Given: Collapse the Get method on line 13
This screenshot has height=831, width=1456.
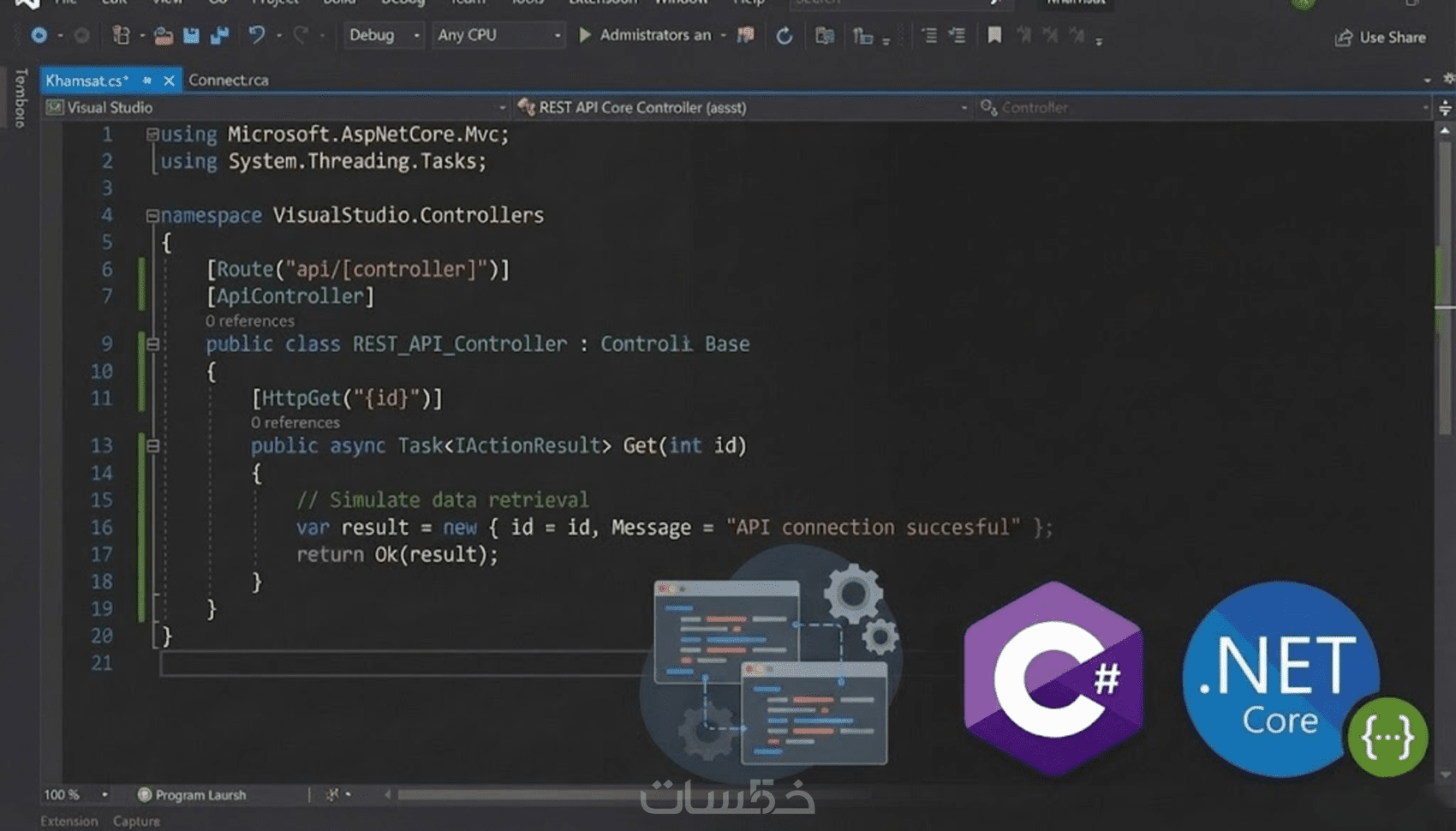Looking at the screenshot, I should (152, 445).
